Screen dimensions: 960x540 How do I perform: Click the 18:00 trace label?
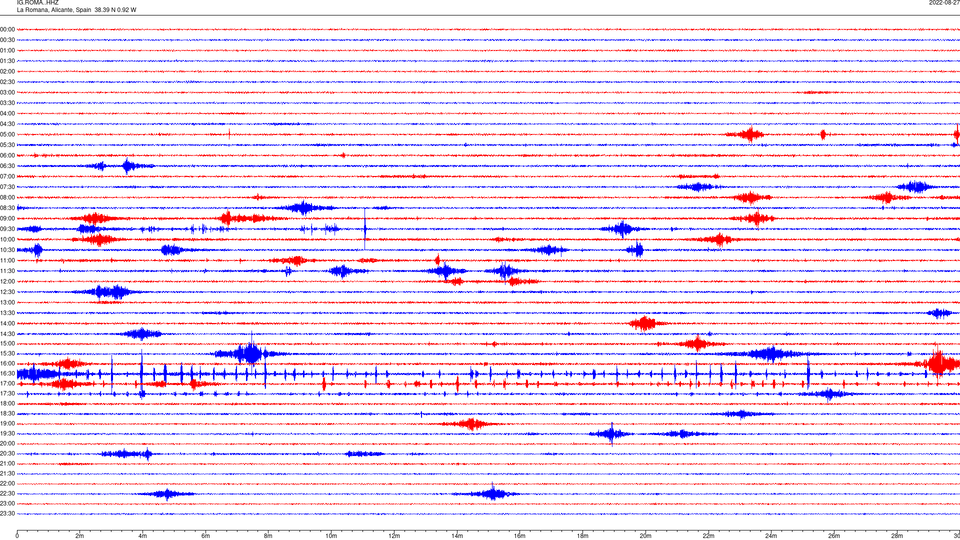7,403
